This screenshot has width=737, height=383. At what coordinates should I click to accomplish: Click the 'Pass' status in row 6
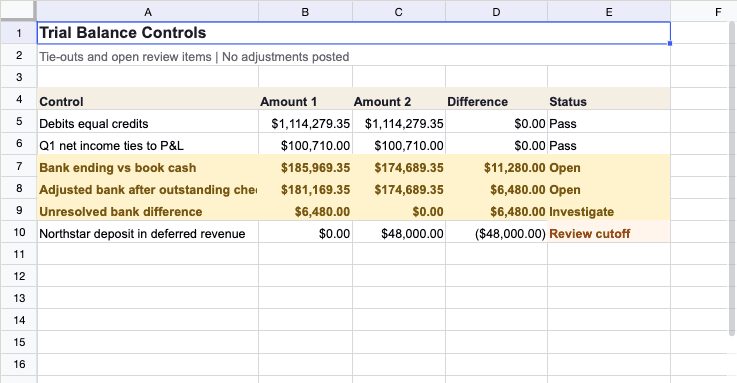point(609,143)
